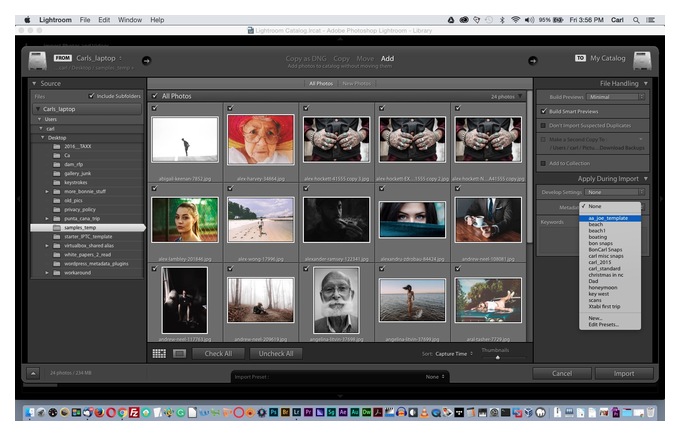Screen dimensions: 680x436
Task: Select the alexandru-zdrobau-84424.jpg thumbnail
Action: tap(412, 220)
